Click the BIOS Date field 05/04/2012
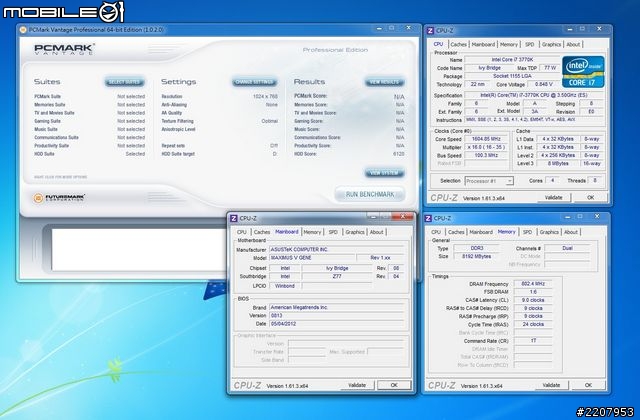Screen dimensions: 640x420 [337, 324]
